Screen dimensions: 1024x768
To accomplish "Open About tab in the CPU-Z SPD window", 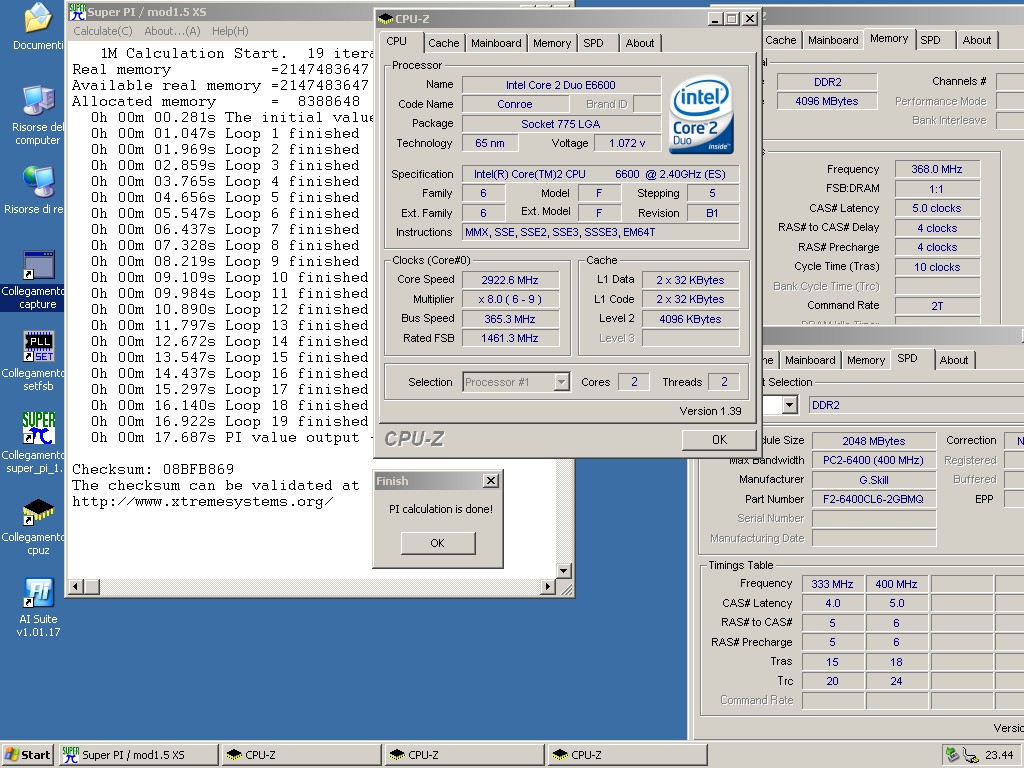I will pos(954,360).
